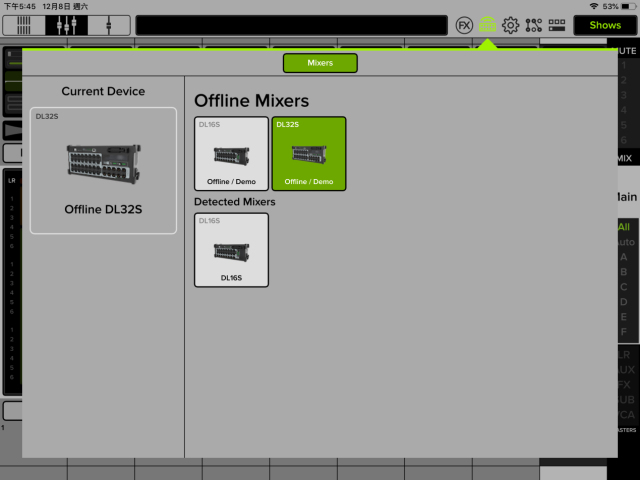Select view group A
The height and width of the screenshot is (480, 640).
click(x=624, y=257)
